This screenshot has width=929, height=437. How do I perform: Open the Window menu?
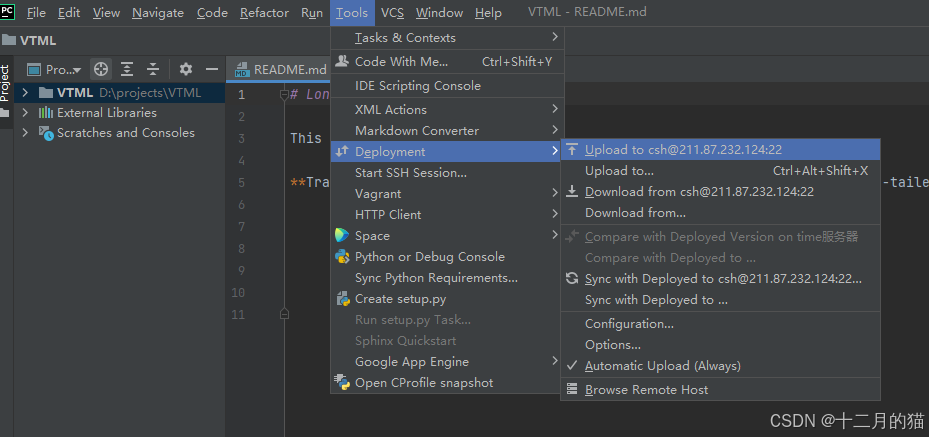tap(439, 12)
